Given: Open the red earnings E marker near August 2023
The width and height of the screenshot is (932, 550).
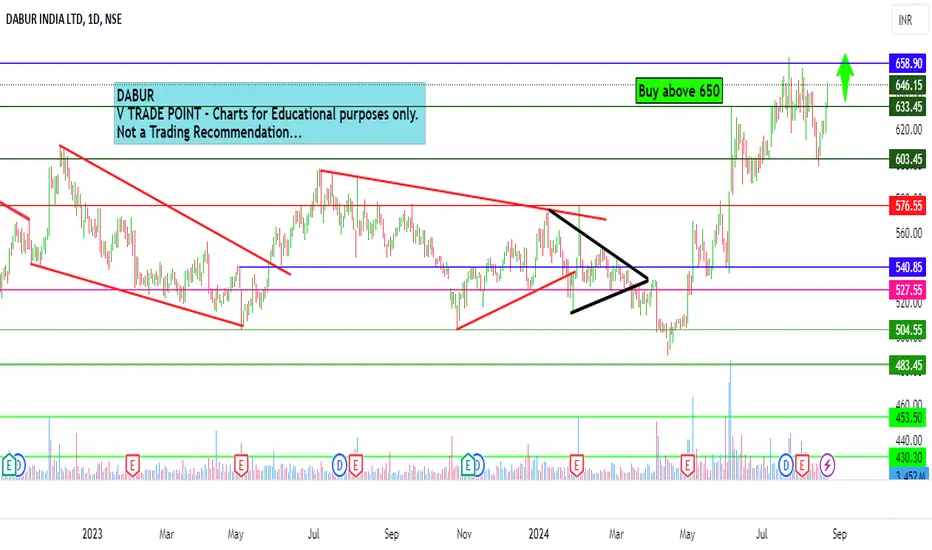Looking at the screenshot, I should (x=355, y=465).
